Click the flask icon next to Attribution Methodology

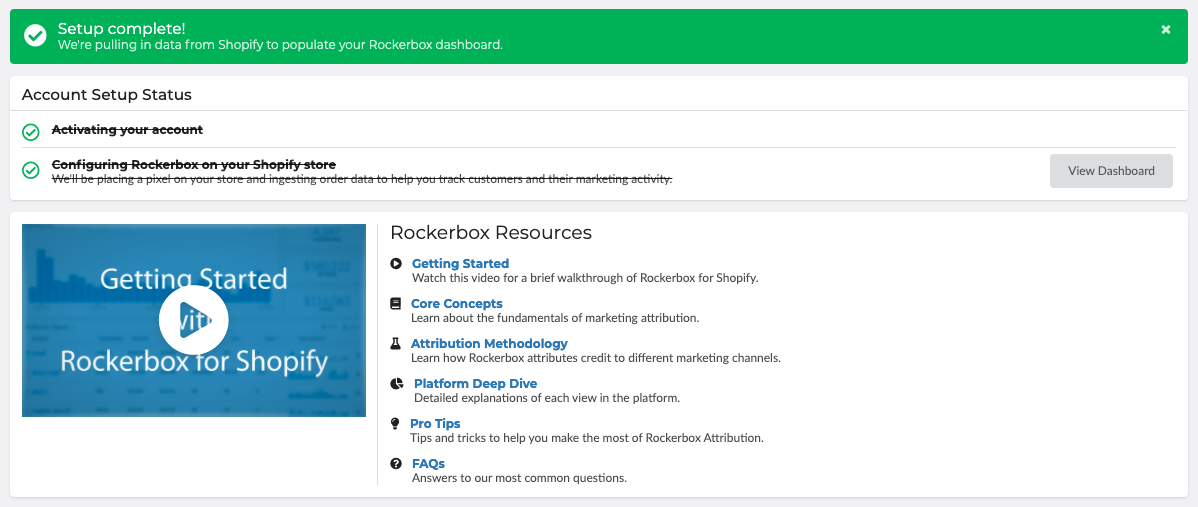(395, 344)
